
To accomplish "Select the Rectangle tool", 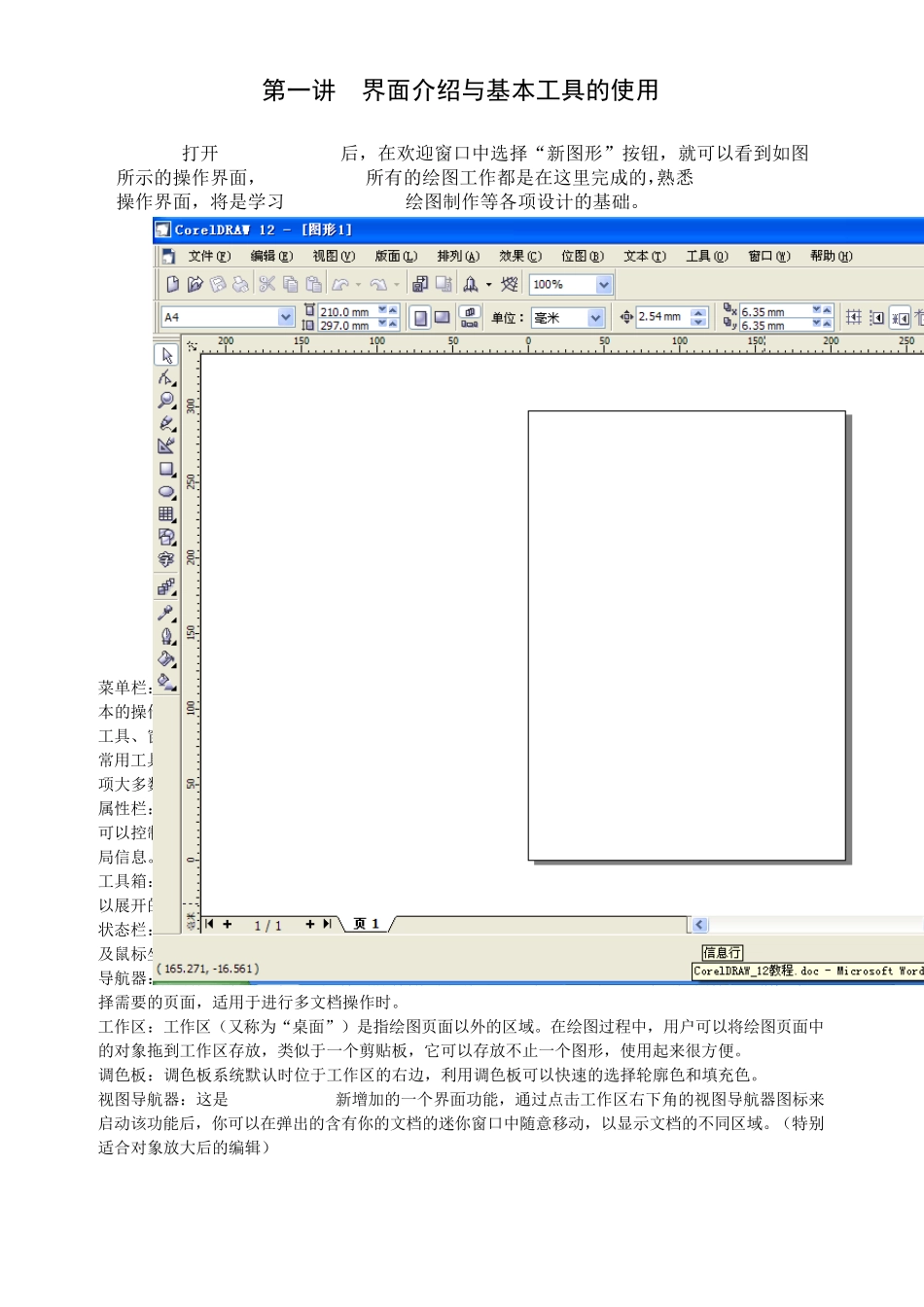I will pyautogui.click(x=166, y=469).
